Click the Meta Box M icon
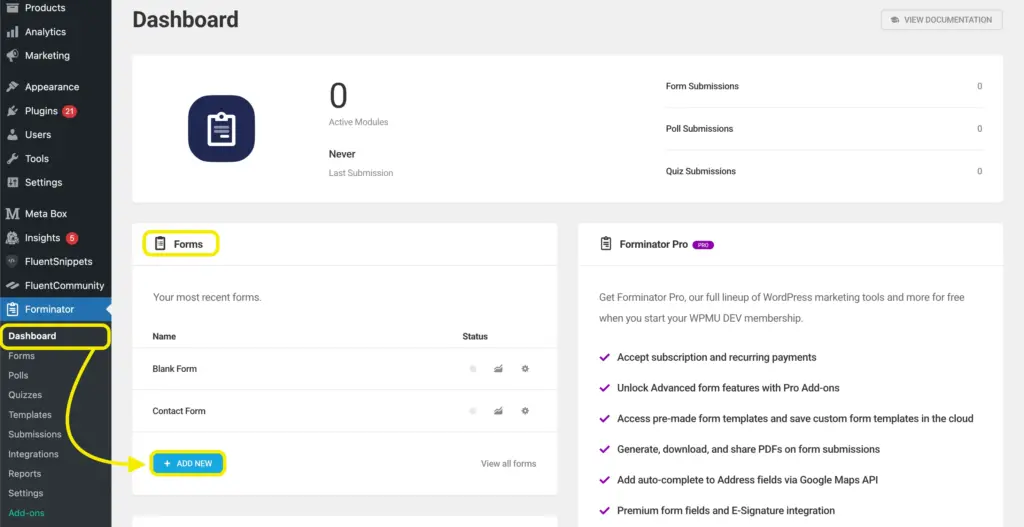This screenshot has height=527, width=1024. point(13,214)
